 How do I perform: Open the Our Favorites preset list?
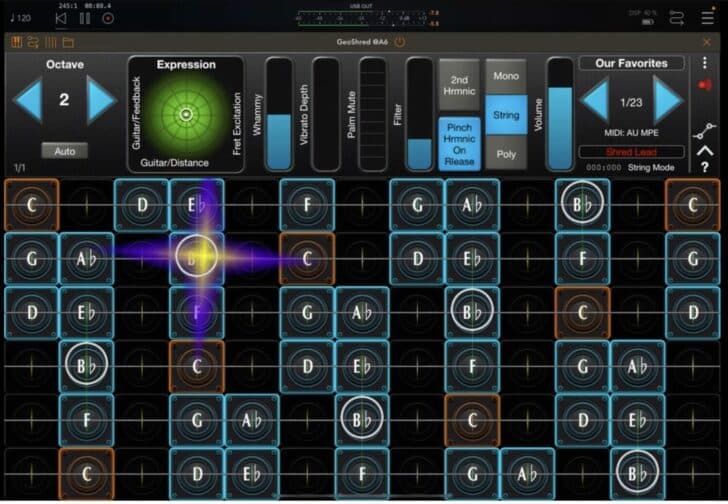(631, 64)
